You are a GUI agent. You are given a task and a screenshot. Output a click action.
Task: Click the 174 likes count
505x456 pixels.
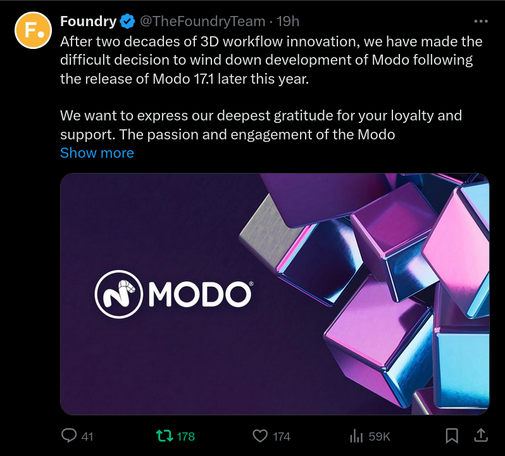tap(281, 436)
